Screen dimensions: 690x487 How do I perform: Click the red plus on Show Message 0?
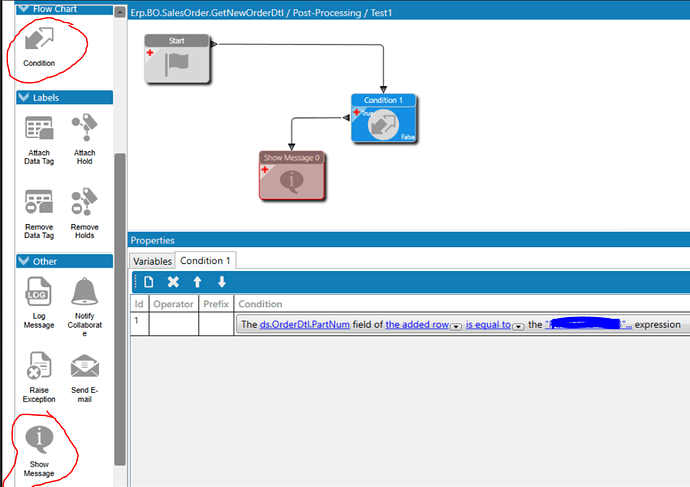coord(265,169)
